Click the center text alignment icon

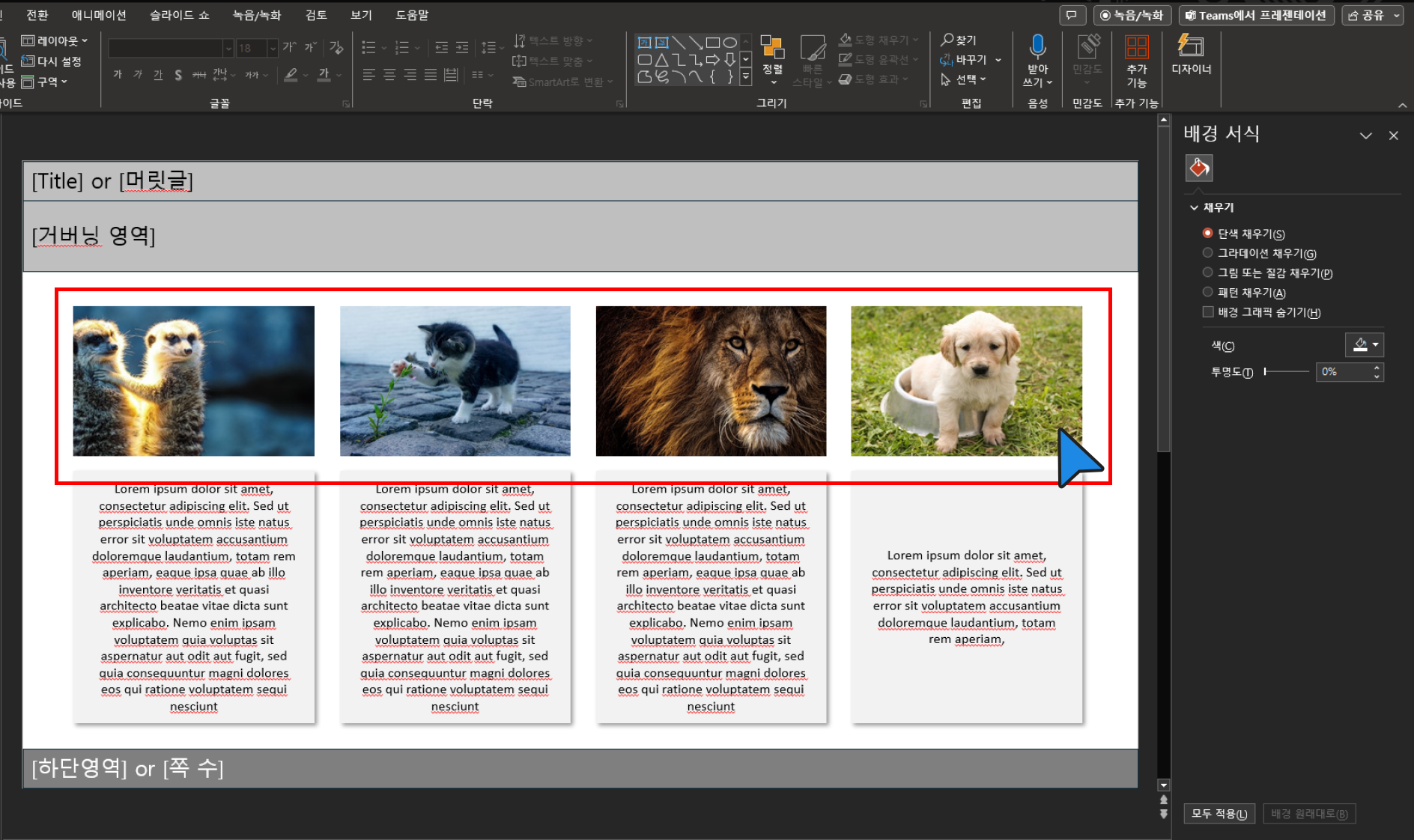tap(389, 75)
